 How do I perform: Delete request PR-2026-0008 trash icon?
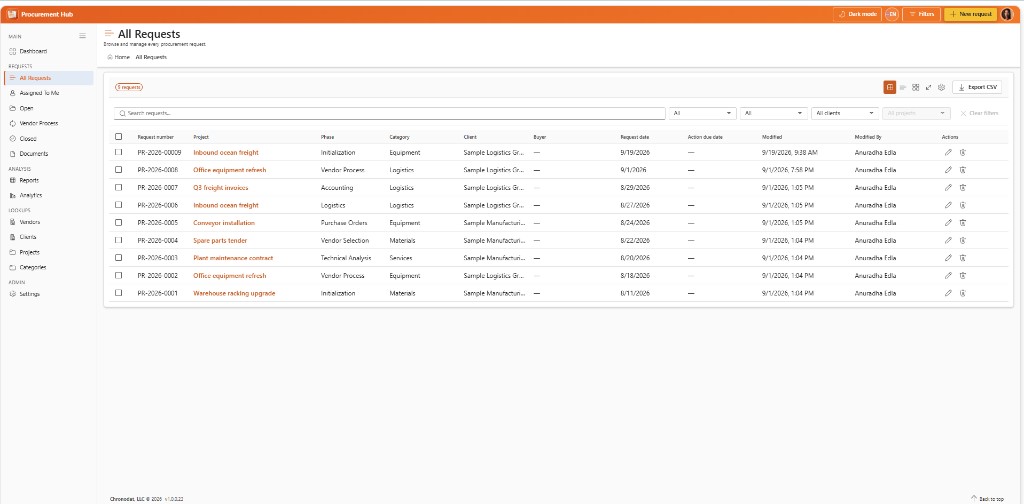point(963,170)
